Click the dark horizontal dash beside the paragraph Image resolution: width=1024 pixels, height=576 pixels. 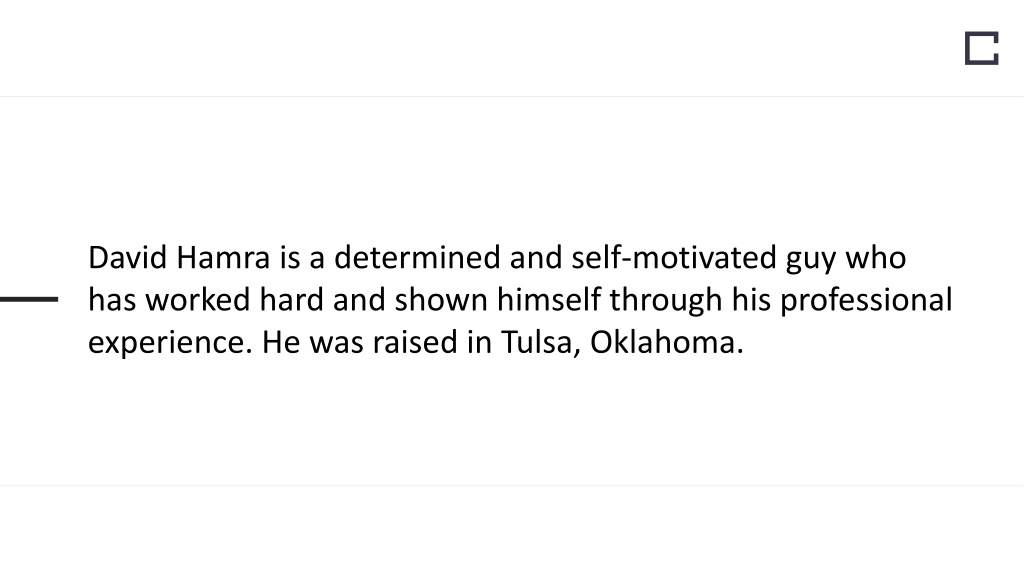pyautogui.click(x=29, y=299)
